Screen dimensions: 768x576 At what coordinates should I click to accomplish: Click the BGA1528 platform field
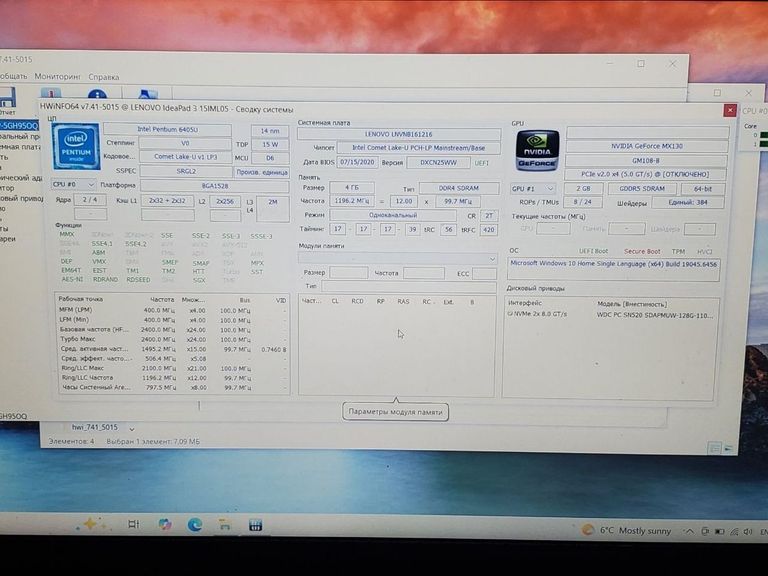click(215, 186)
